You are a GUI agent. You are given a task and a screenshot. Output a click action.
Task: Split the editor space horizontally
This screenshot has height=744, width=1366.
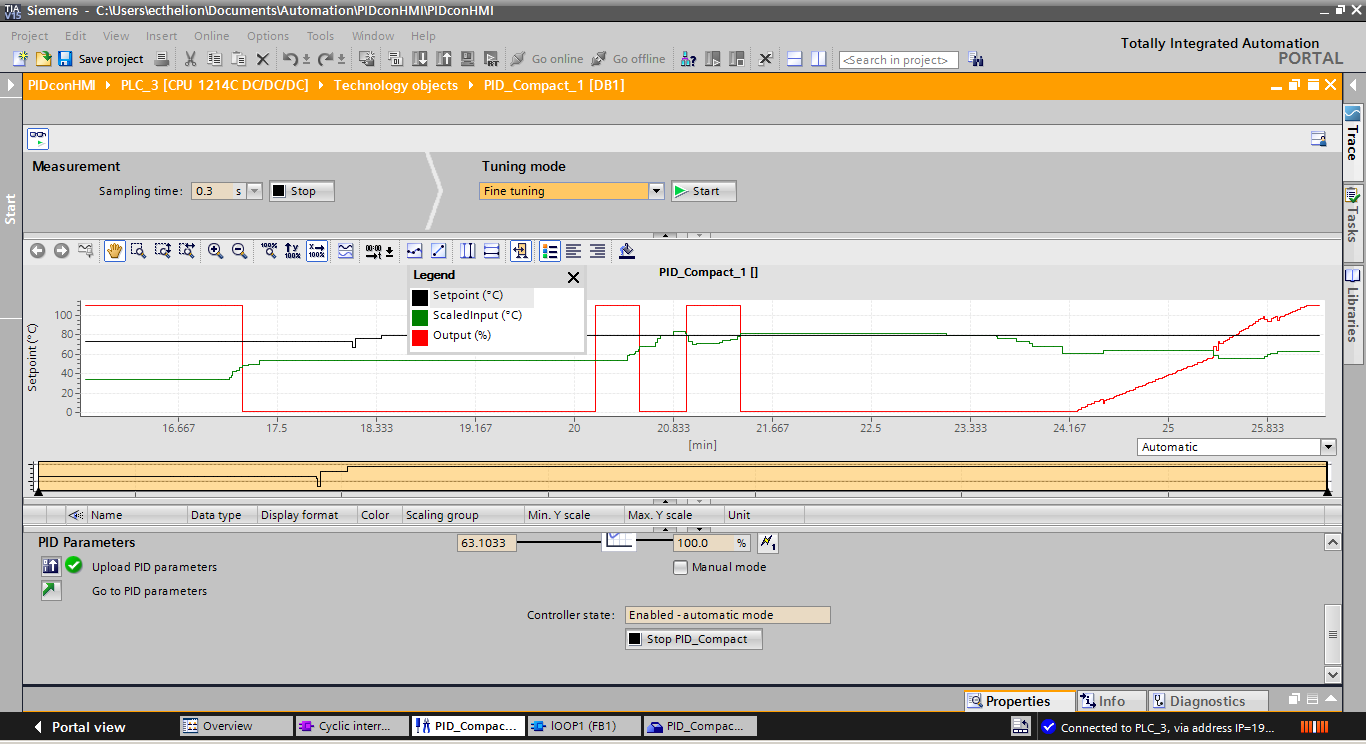[795, 59]
